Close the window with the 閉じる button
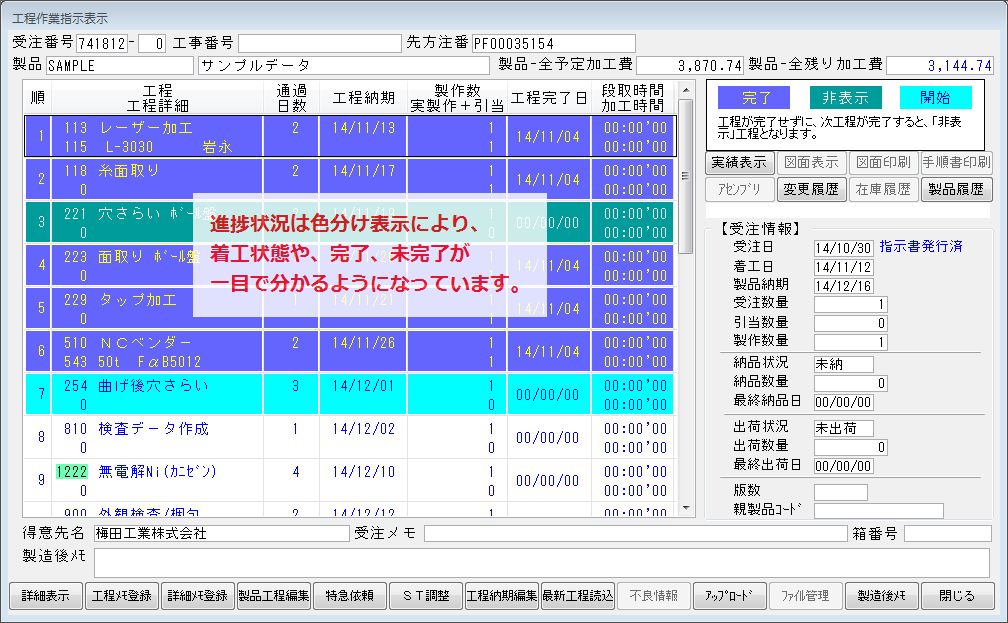This screenshot has height=623, width=1008. pos(957,596)
